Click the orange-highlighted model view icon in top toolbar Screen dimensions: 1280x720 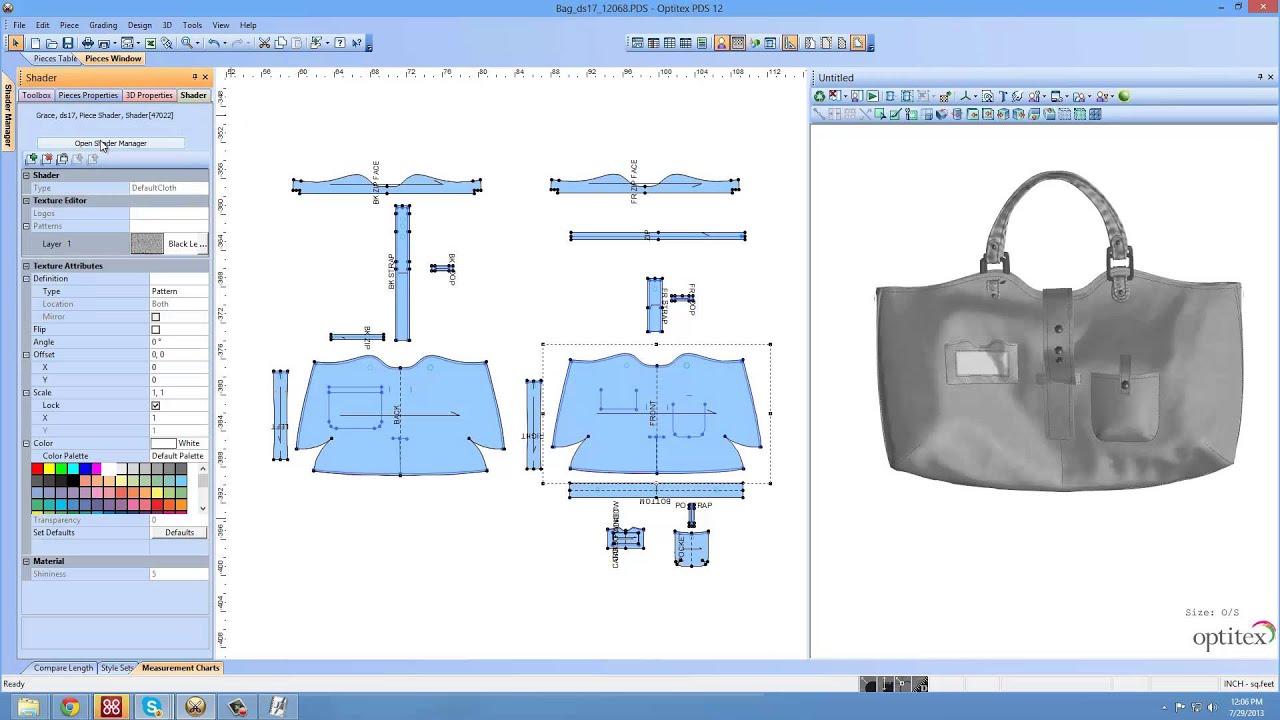pyautogui.click(x=721, y=43)
